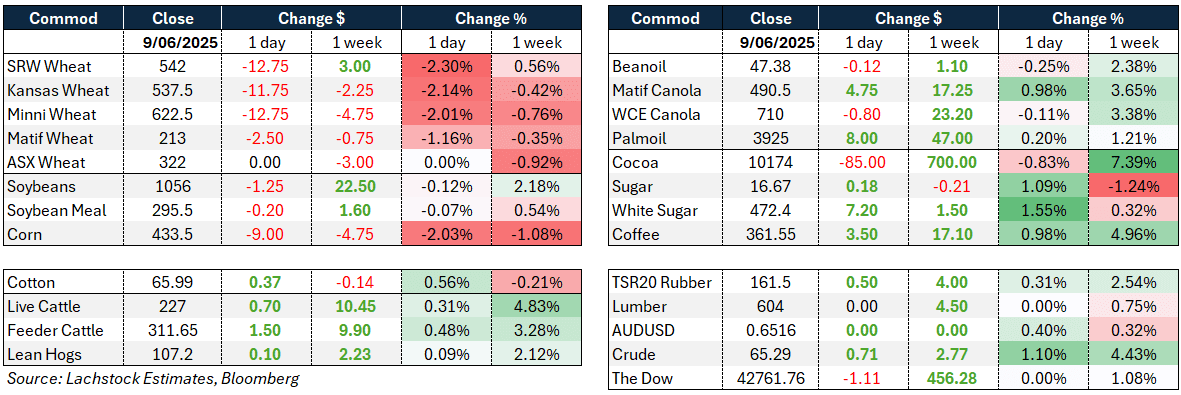The image size is (1181, 395).
Task: Select the SRW Wheat commodity cell
Action: click(65, 66)
